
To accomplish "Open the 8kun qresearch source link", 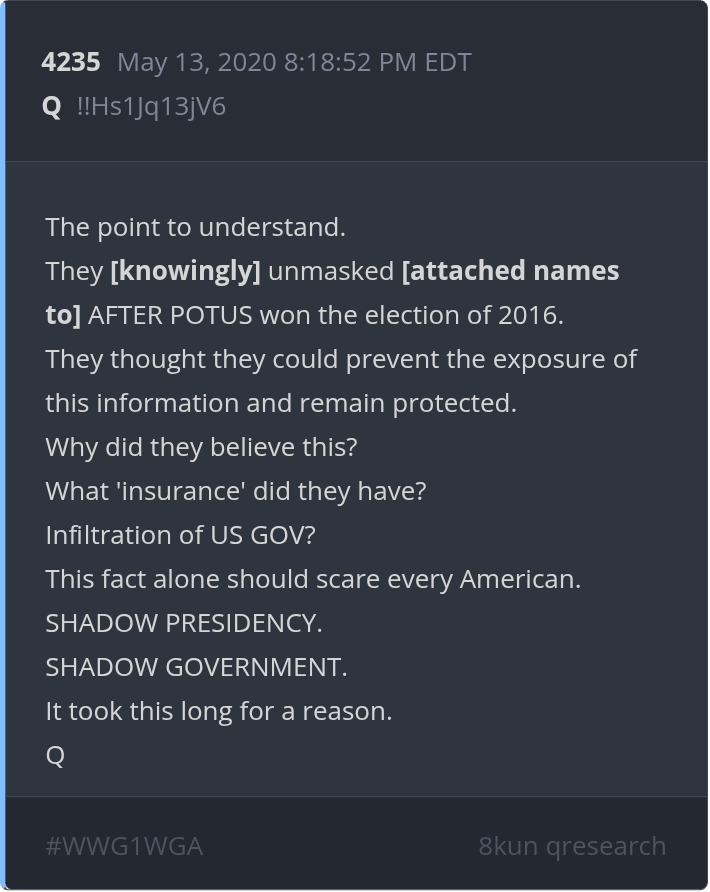I will [x=572, y=846].
